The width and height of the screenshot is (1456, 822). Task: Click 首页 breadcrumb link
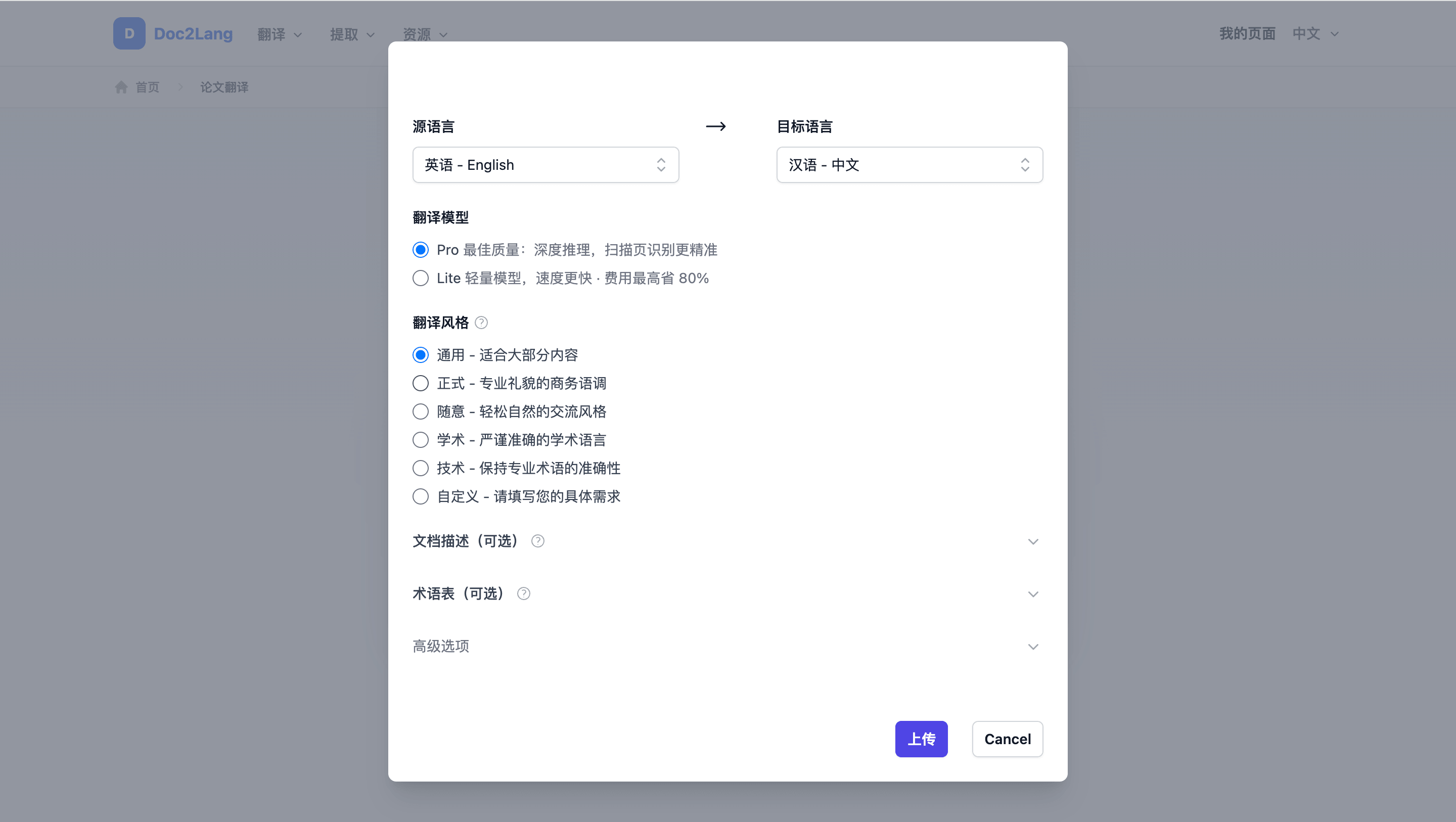(148, 87)
